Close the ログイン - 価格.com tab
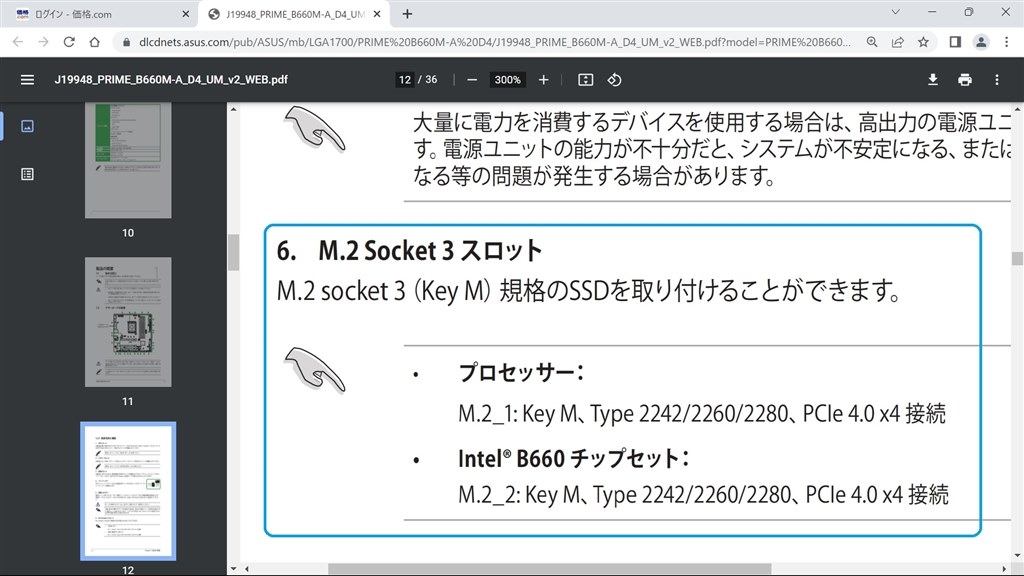This screenshot has height=576, width=1024. click(185, 14)
